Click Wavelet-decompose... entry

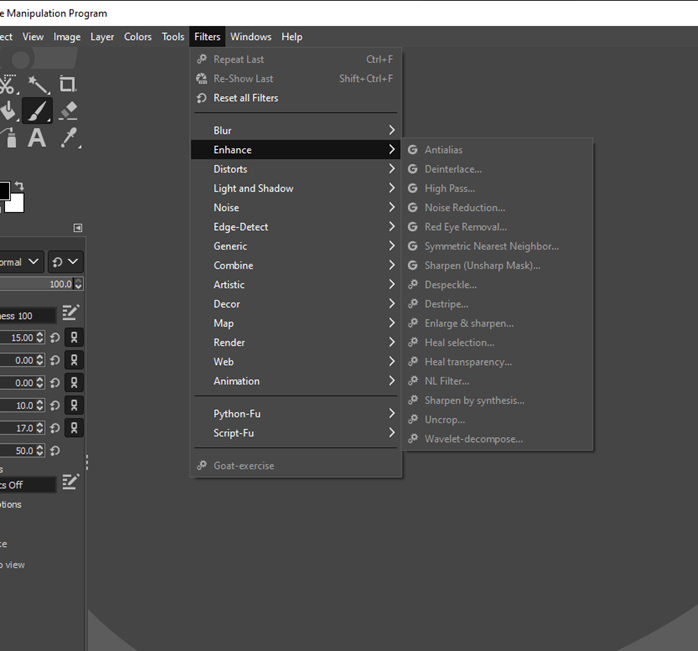pyautogui.click(x=498, y=439)
